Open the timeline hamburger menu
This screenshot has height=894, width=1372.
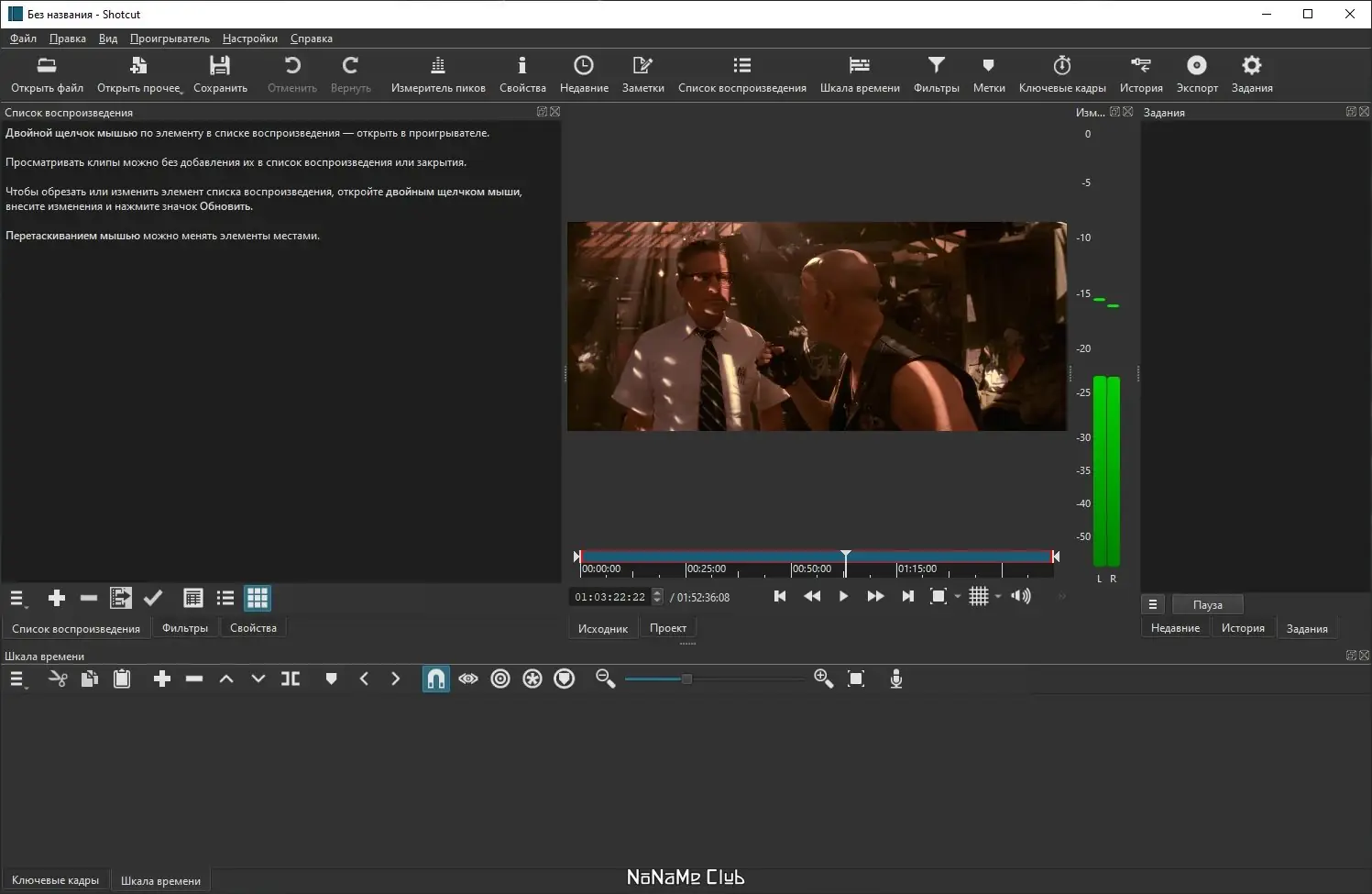17,679
